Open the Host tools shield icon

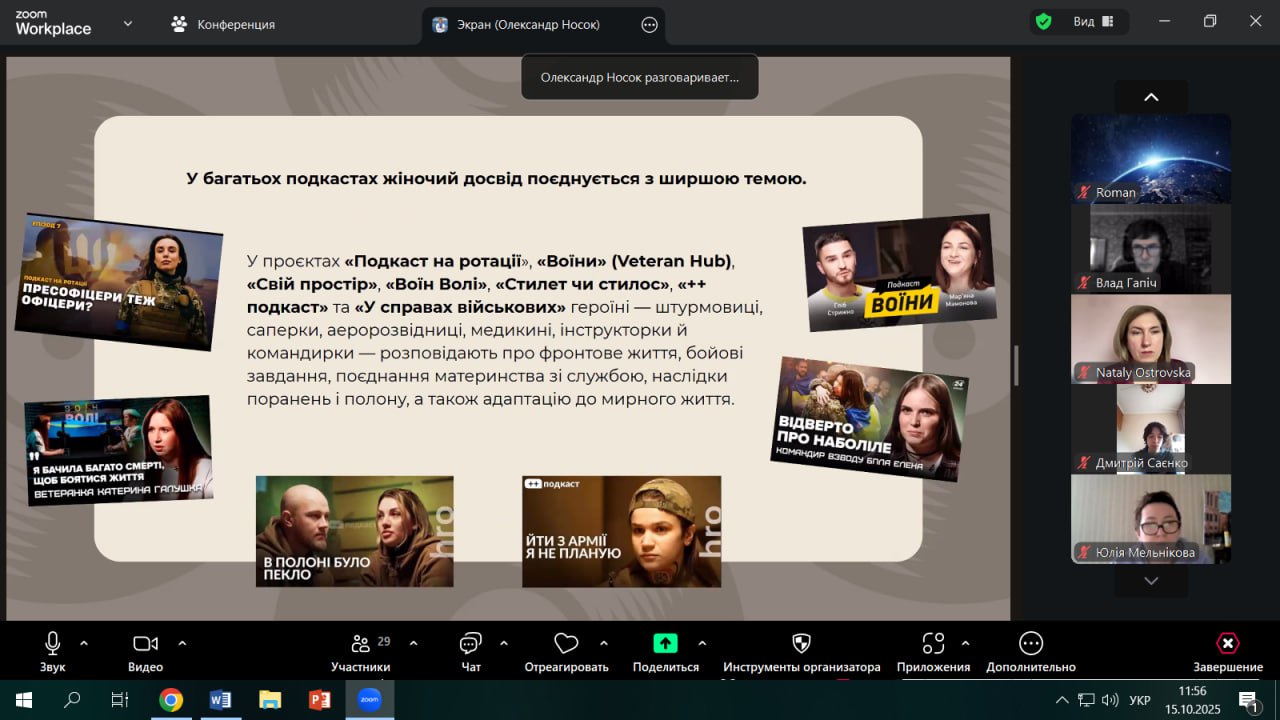point(801,644)
